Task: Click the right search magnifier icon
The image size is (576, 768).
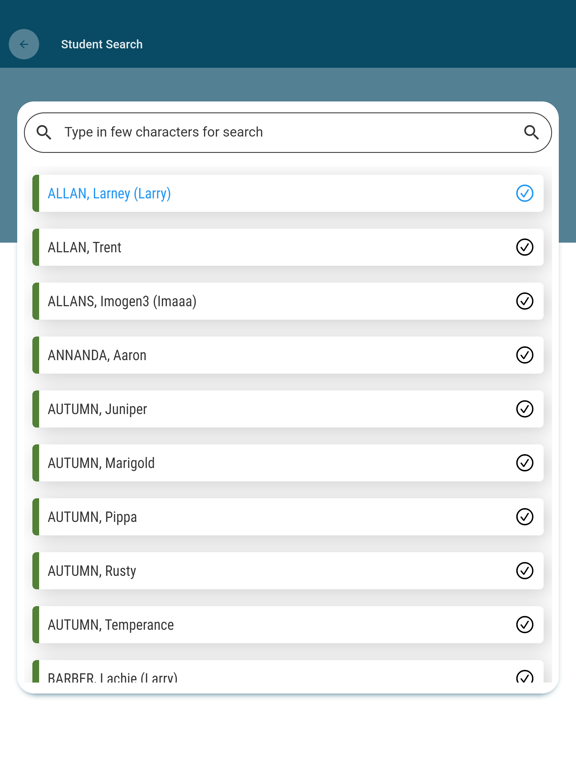Action: point(531,132)
